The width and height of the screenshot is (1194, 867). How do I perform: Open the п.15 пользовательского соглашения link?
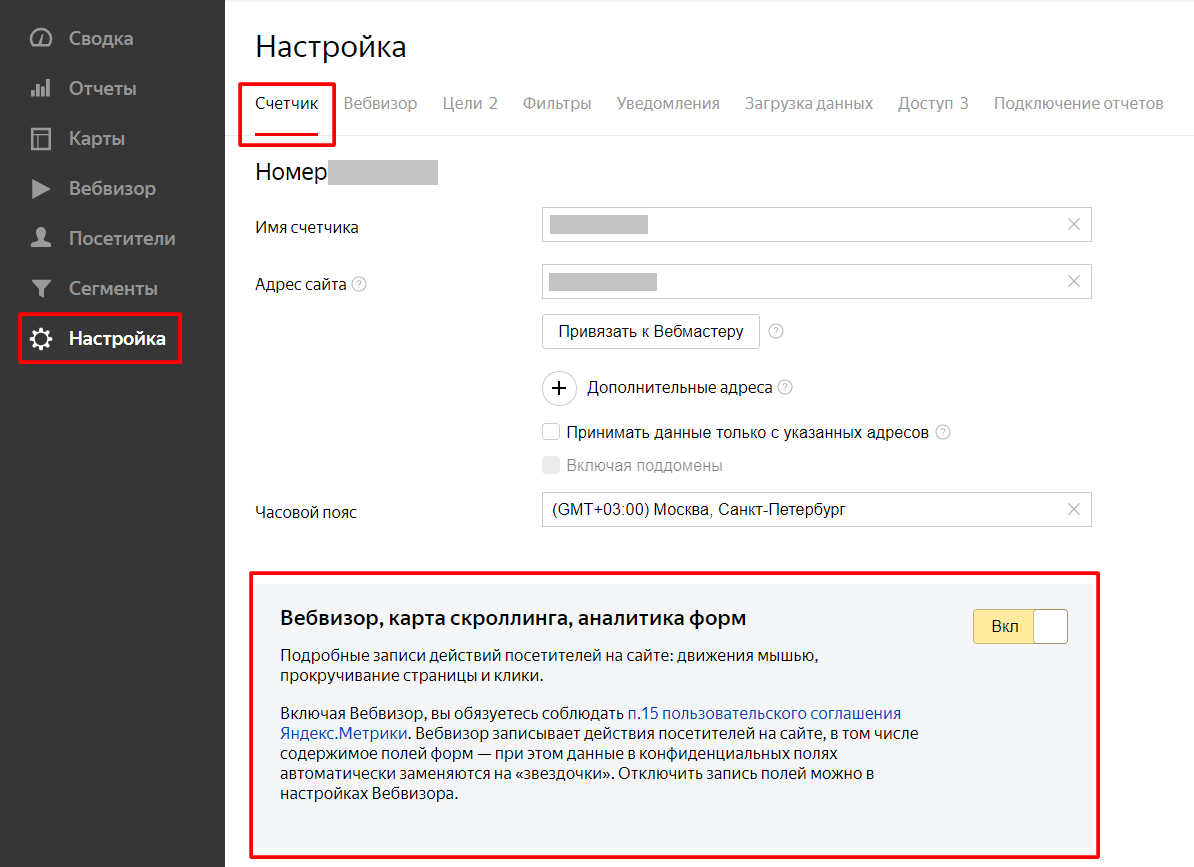(764, 714)
